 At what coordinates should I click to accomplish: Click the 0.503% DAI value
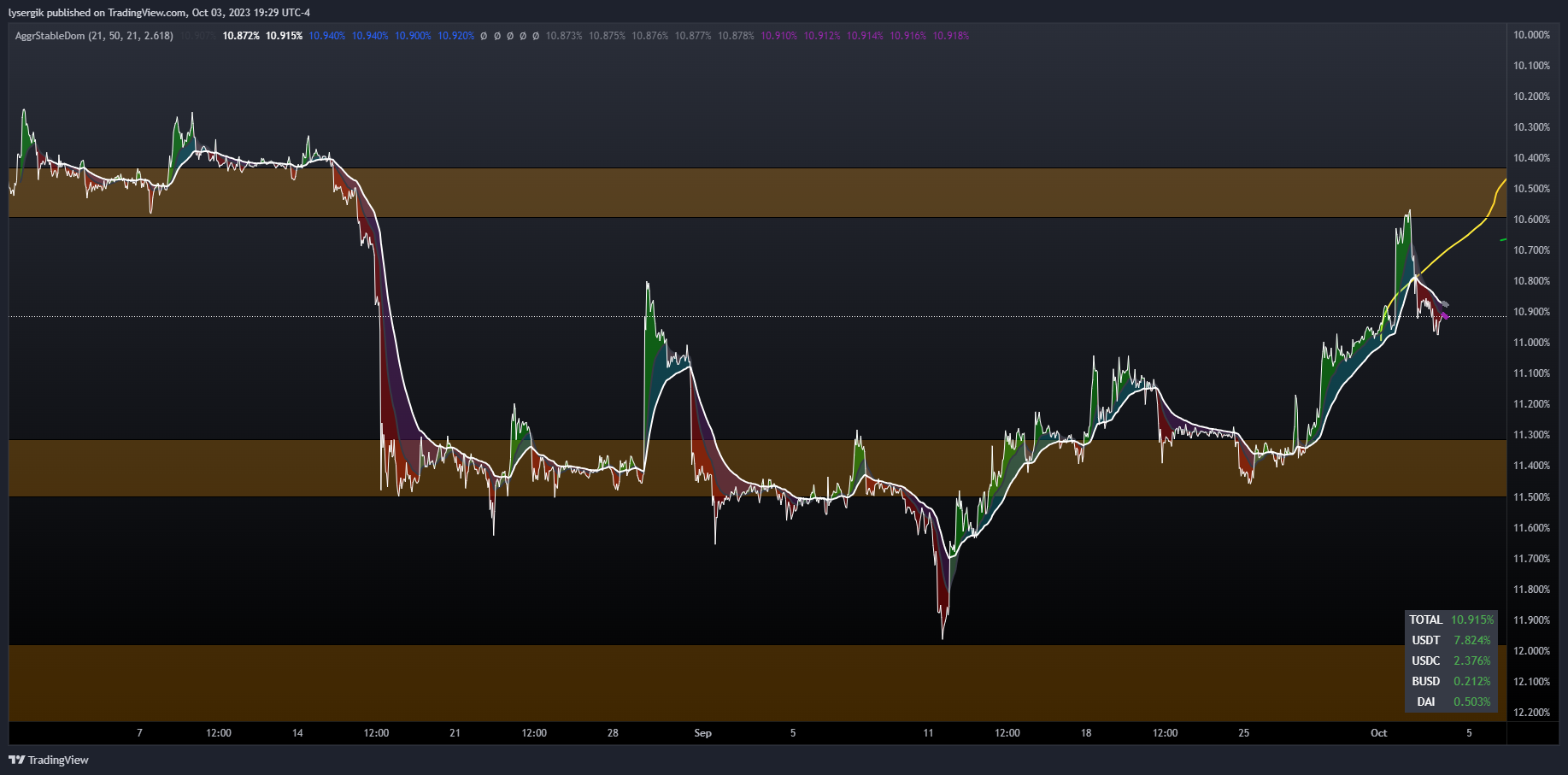(x=1472, y=702)
